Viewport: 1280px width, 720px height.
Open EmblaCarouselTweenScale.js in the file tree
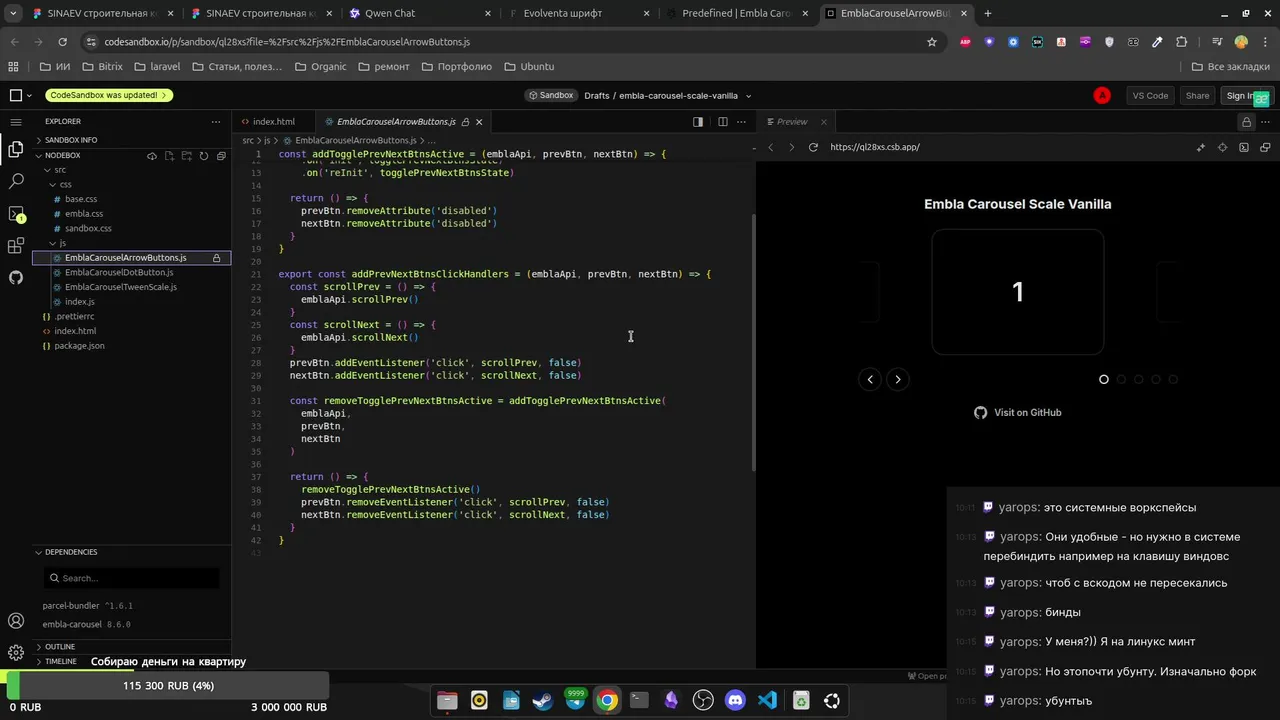(121, 287)
